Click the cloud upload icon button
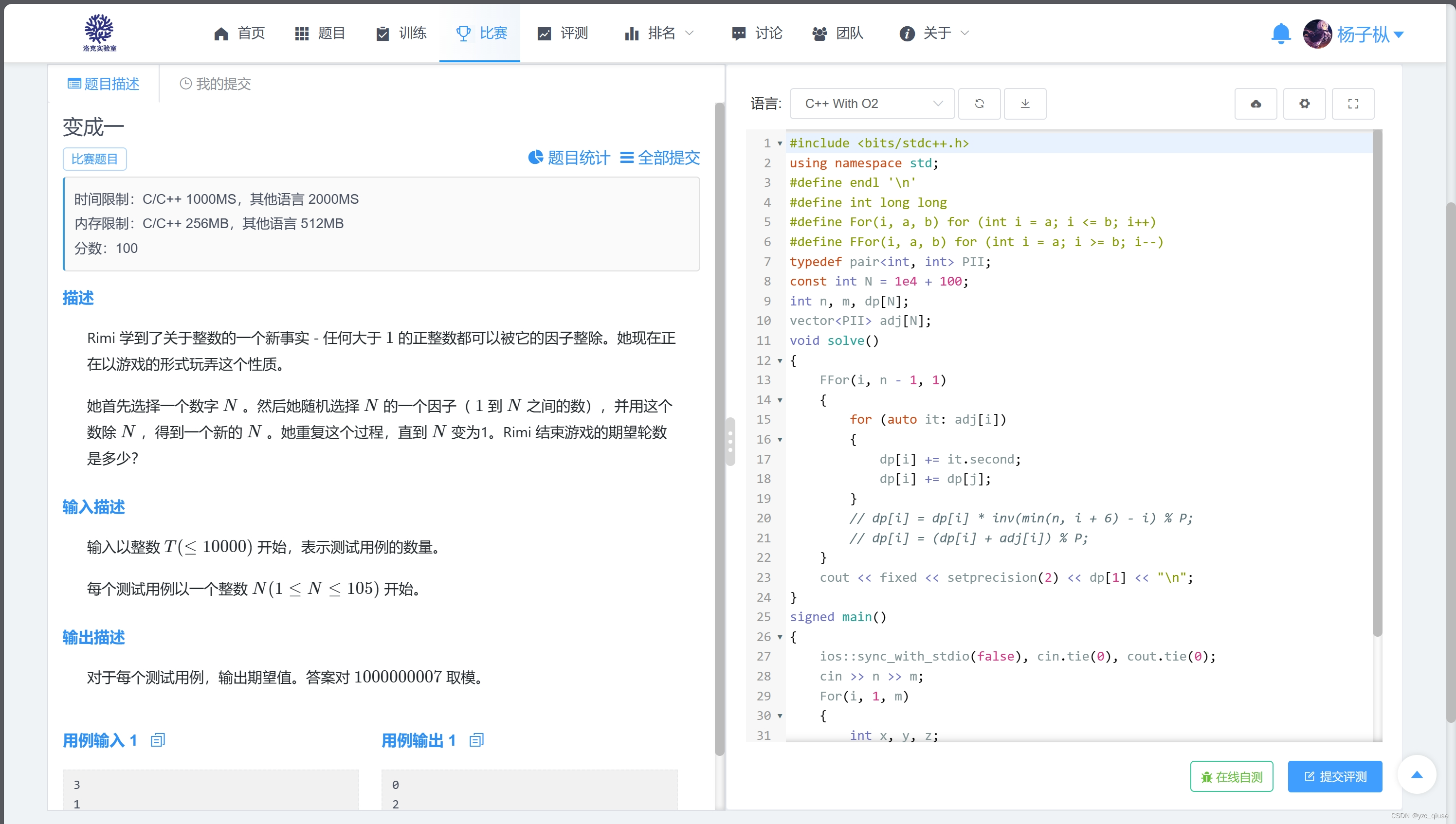This screenshot has width=1456, height=824. [x=1256, y=104]
